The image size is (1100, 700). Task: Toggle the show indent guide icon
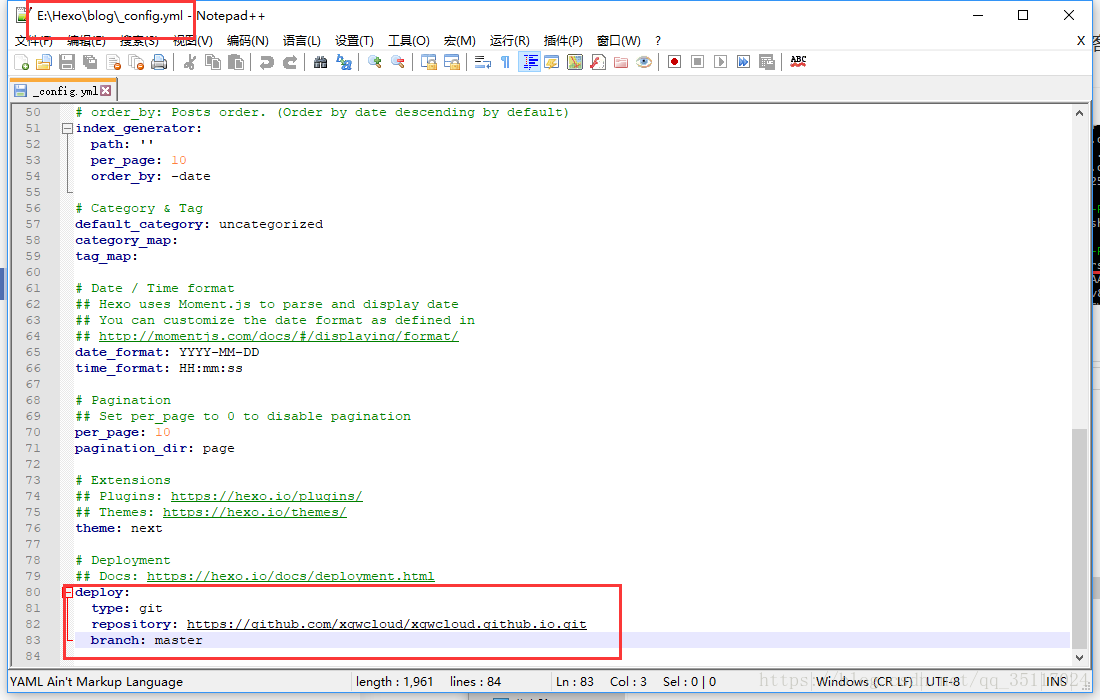[x=530, y=62]
